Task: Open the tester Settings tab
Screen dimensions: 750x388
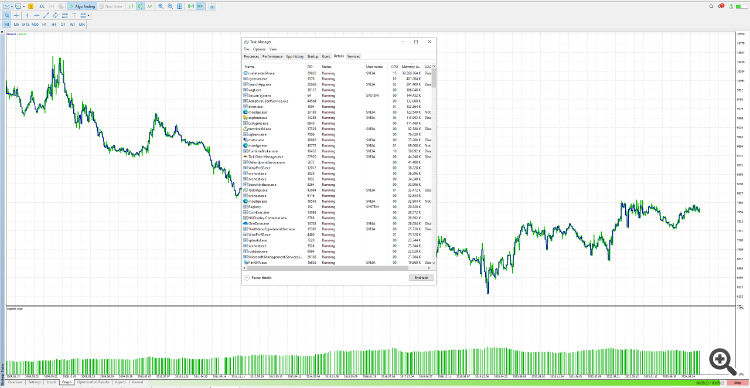Action: pyautogui.click(x=34, y=382)
